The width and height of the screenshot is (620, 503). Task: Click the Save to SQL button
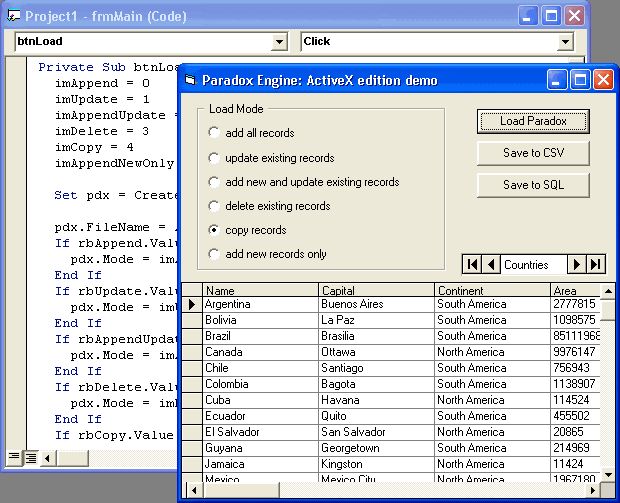click(532, 185)
